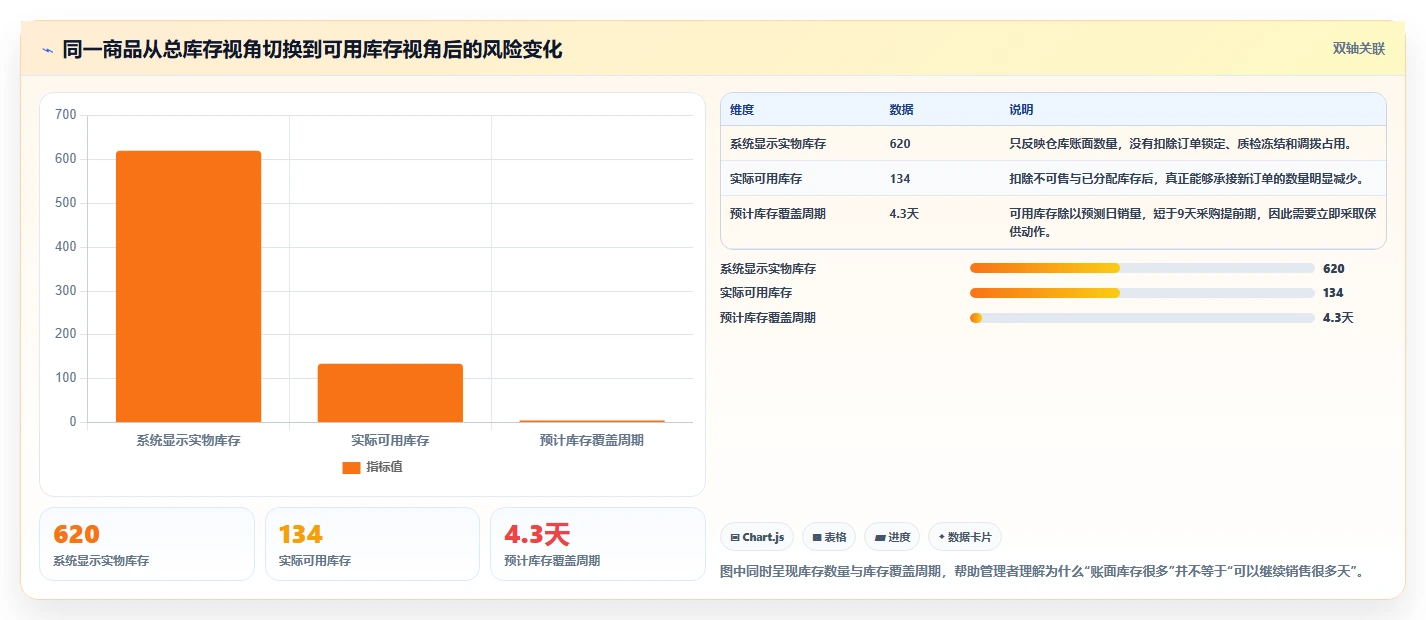The width and height of the screenshot is (1426, 620).
Task: Click the 实际可用库存 bar in chart
Action: point(390,393)
